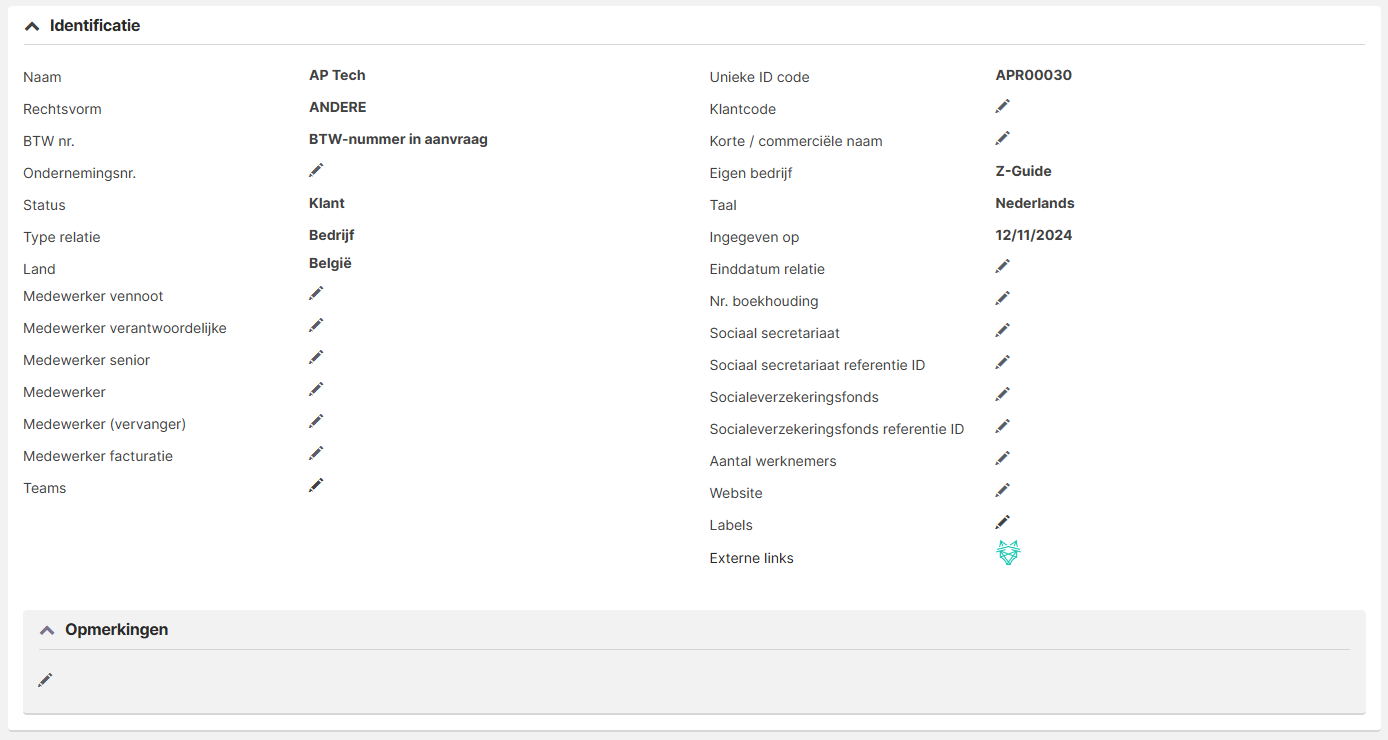Edit Einddatum relatie pencil icon
1388x740 pixels.
tap(1002, 266)
